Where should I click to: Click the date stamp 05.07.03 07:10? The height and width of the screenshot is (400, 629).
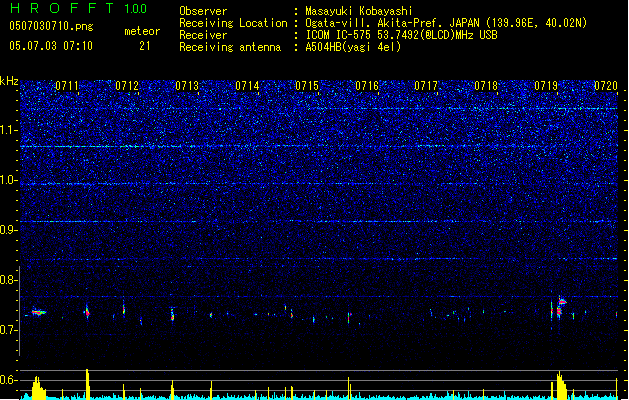pos(51,46)
